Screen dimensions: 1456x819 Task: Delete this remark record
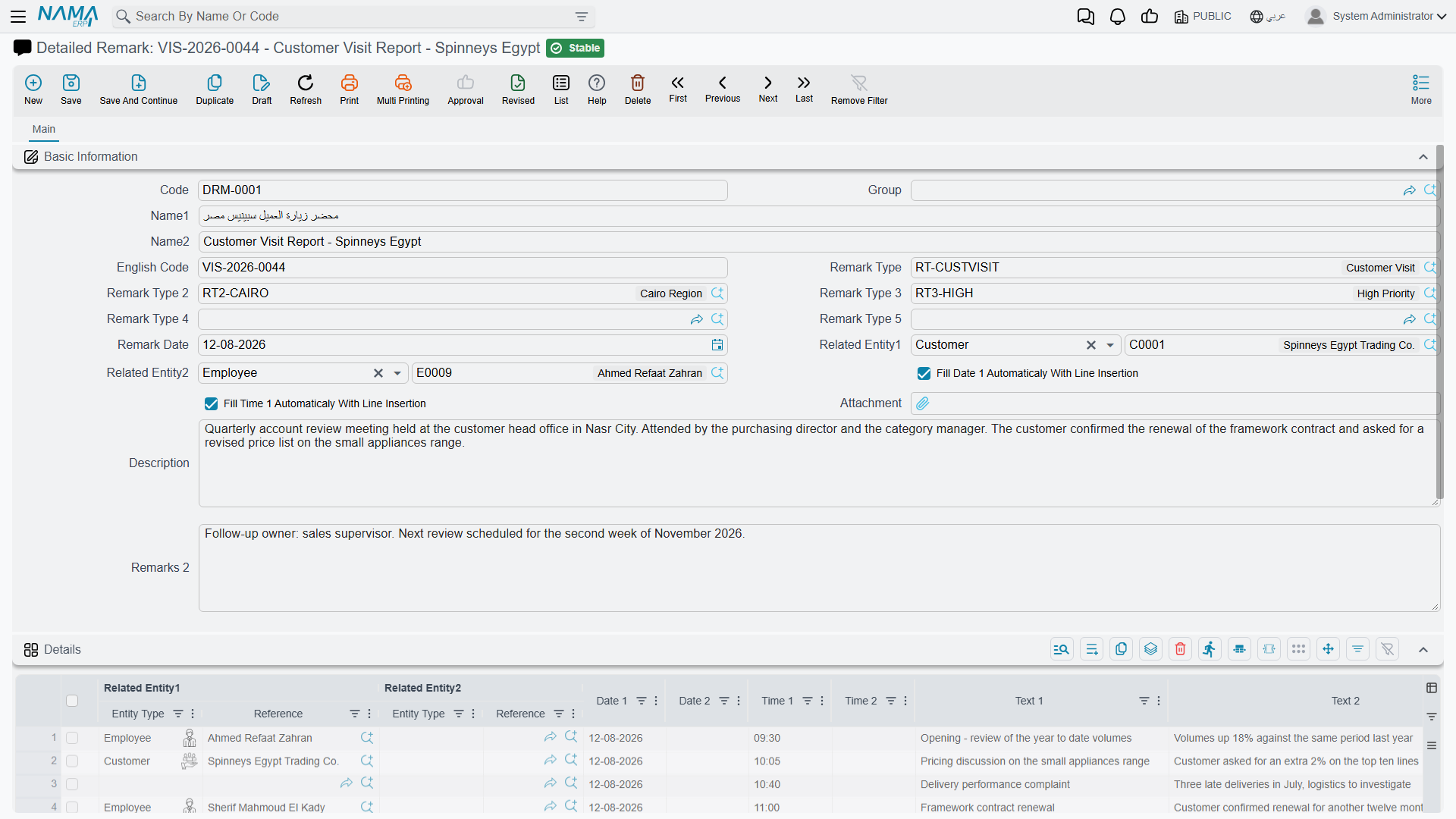[638, 89]
